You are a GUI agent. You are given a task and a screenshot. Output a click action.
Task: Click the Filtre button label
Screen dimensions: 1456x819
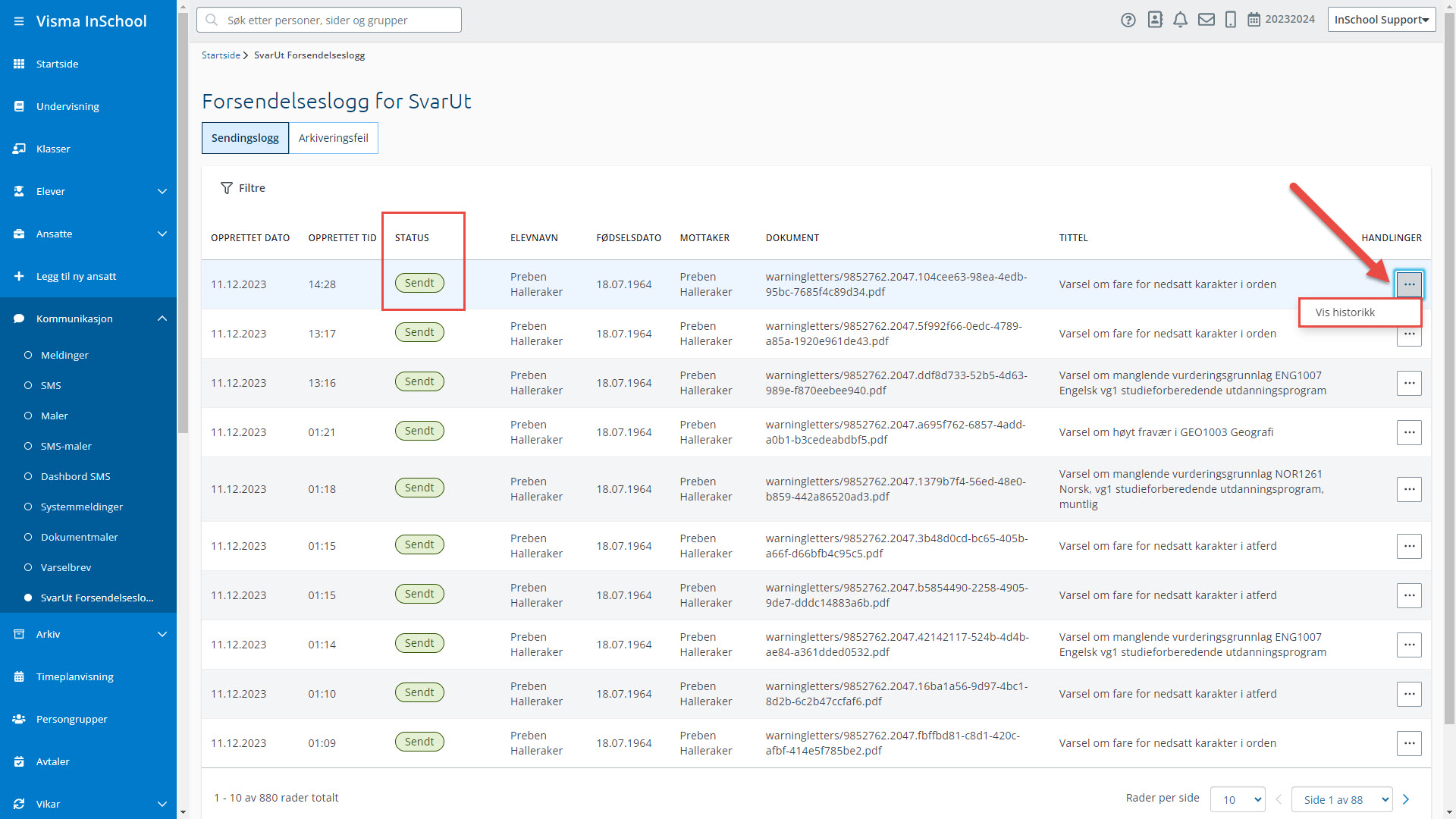[252, 188]
